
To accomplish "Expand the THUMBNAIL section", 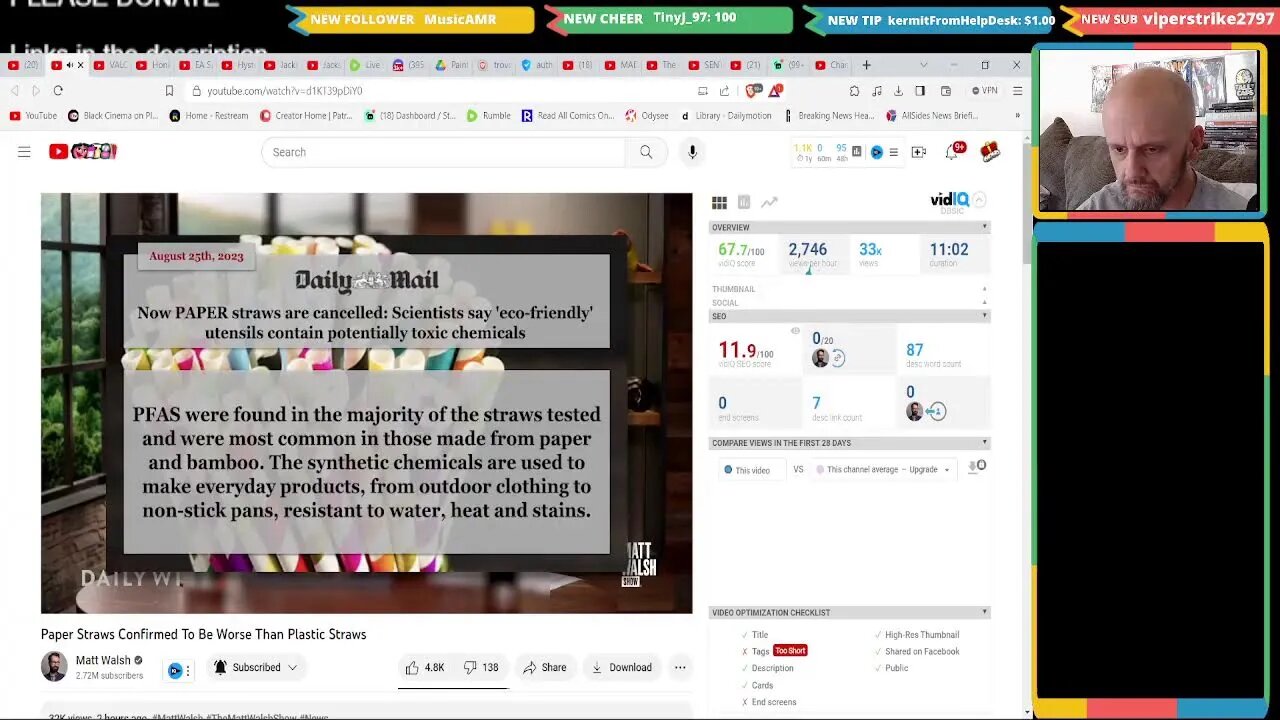I will [x=984, y=289].
